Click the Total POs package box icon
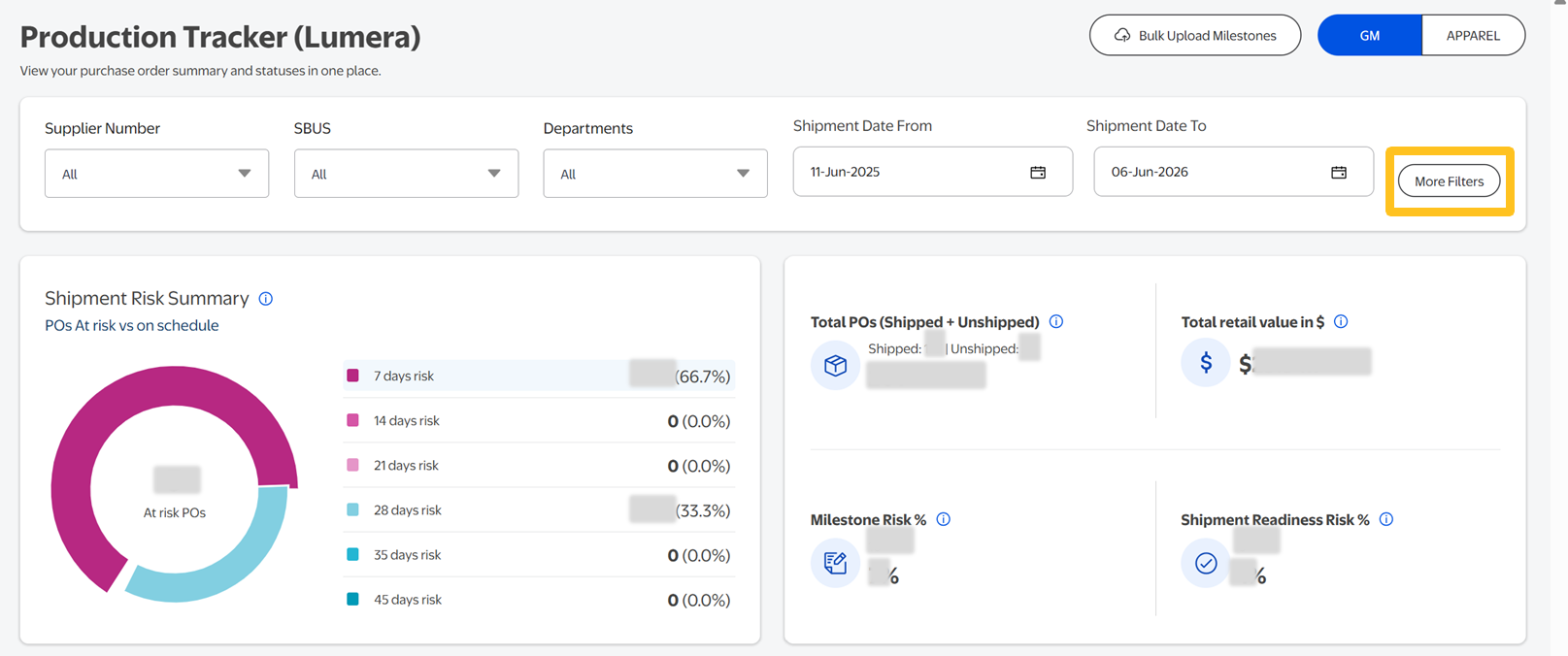 [x=835, y=365]
